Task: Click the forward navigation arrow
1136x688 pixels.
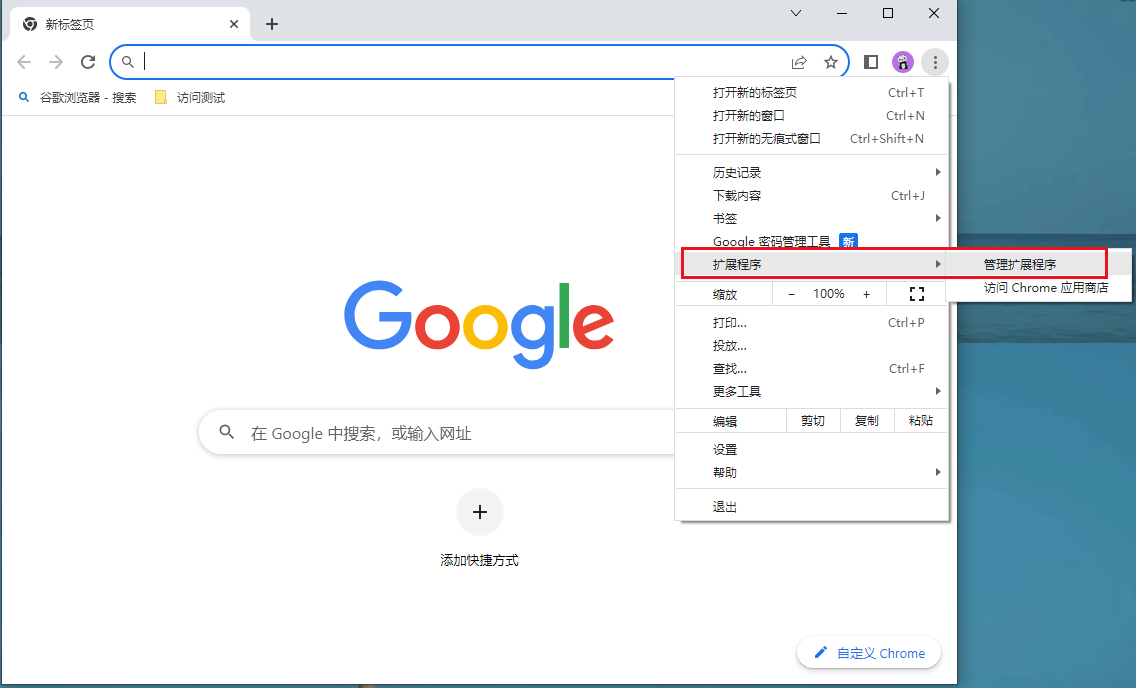Action: tap(55, 61)
